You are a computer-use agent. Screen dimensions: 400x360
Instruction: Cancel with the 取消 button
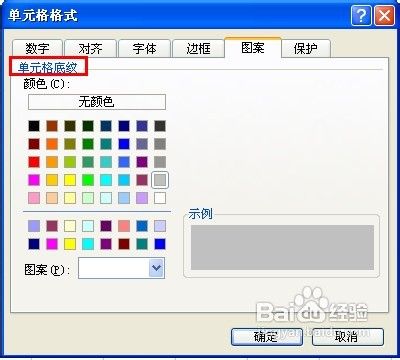tap(348, 337)
